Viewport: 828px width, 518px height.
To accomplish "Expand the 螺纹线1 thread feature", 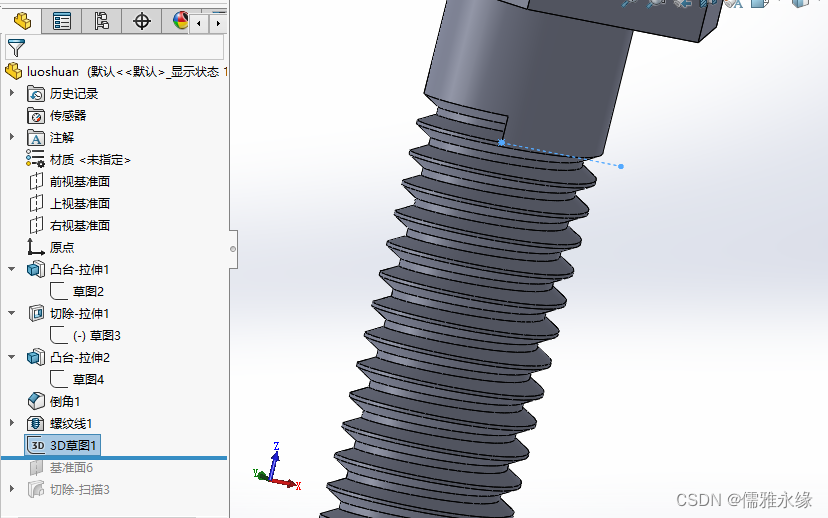I will point(12,423).
